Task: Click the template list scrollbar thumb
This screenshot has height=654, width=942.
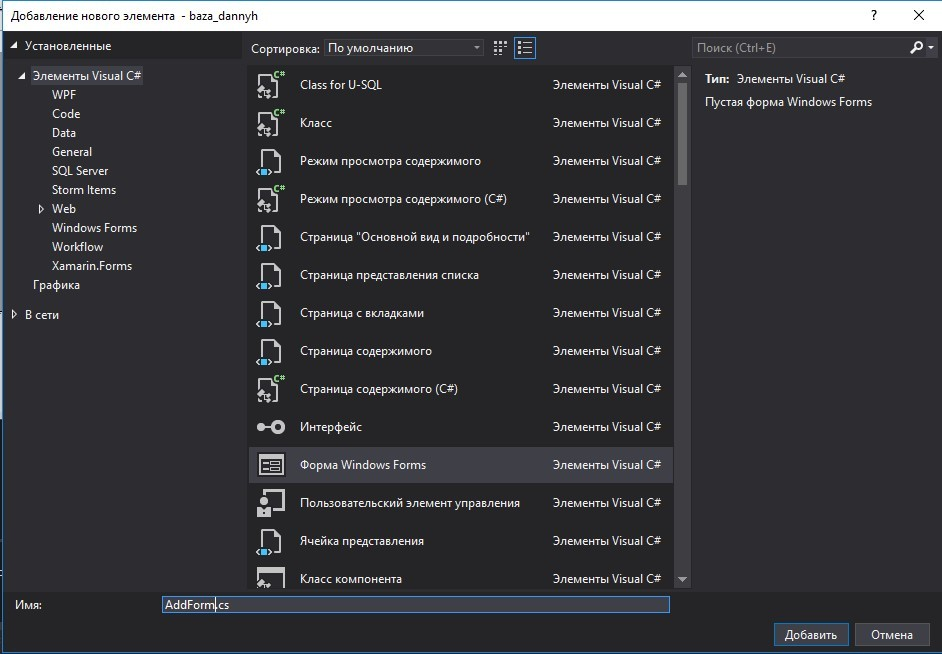Action: pyautogui.click(x=682, y=134)
